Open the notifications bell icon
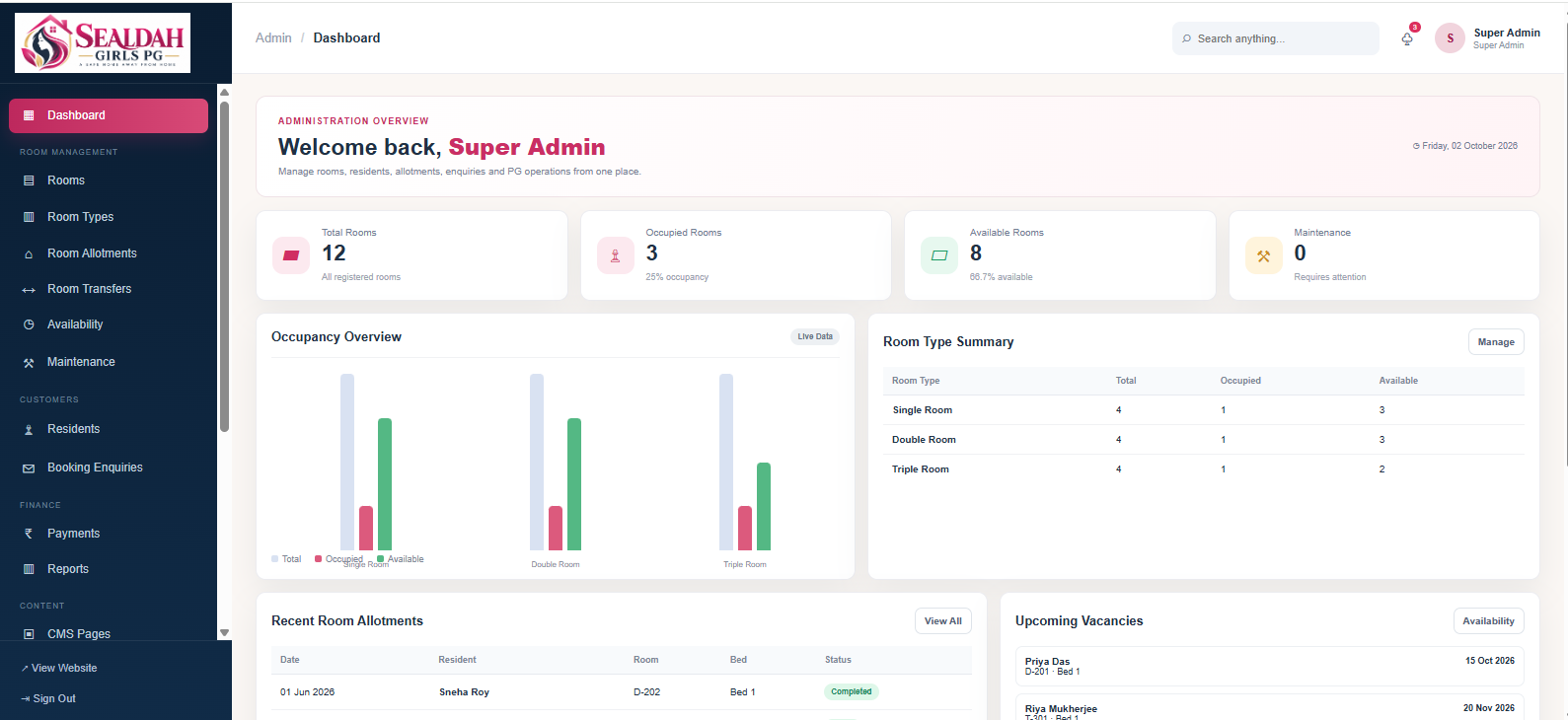The image size is (1568, 720). (1407, 38)
